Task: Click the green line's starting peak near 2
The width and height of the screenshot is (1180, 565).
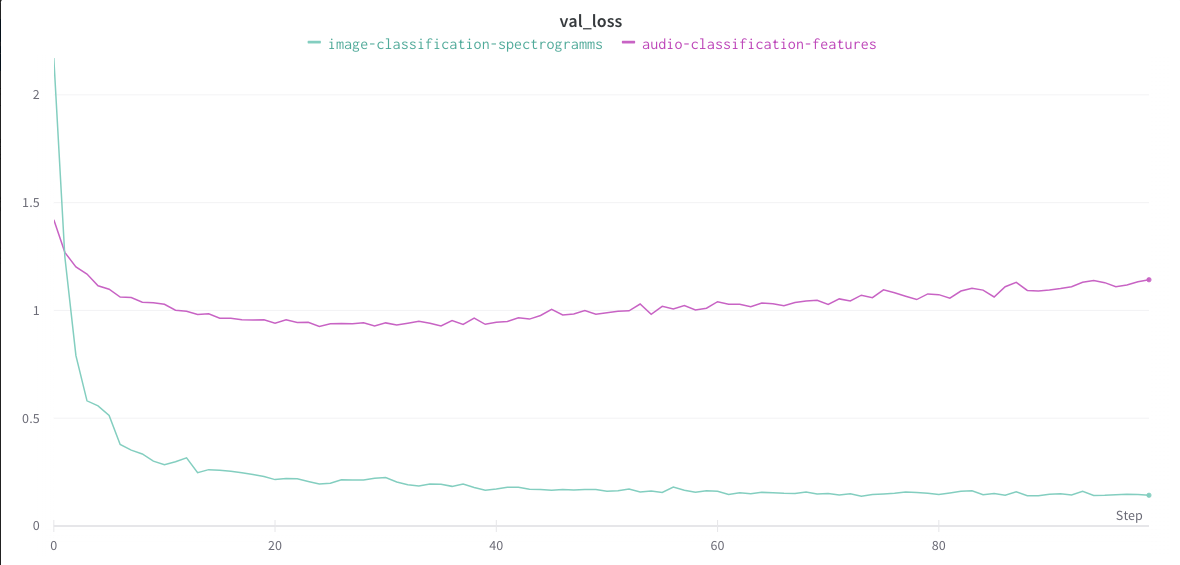Action: pyautogui.click(x=54, y=60)
